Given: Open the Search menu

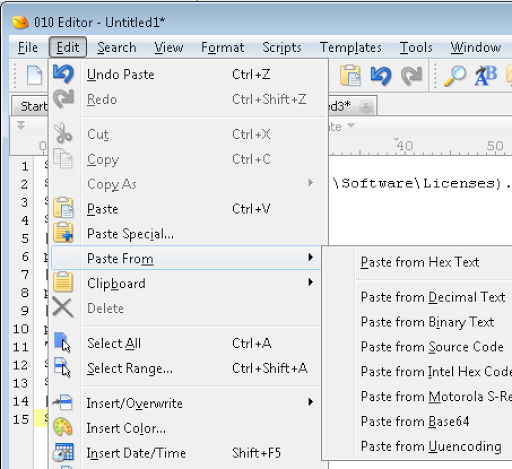Looking at the screenshot, I should [x=117, y=47].
